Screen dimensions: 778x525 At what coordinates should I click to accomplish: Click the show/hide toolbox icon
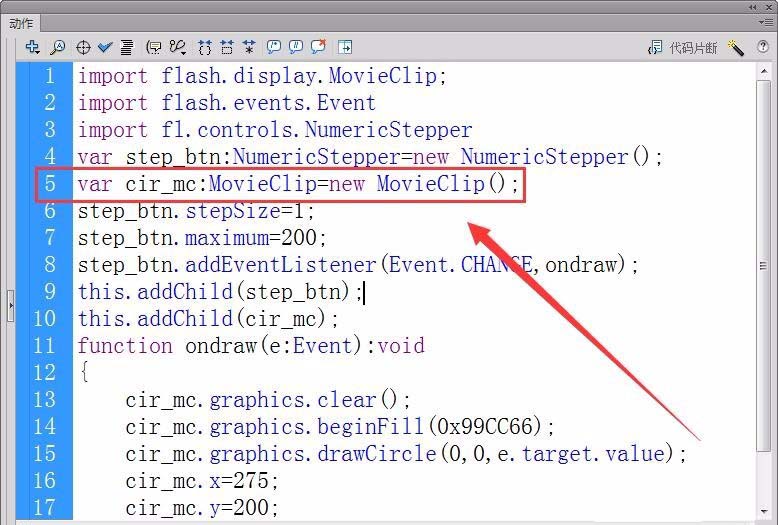tap(345, 48)
